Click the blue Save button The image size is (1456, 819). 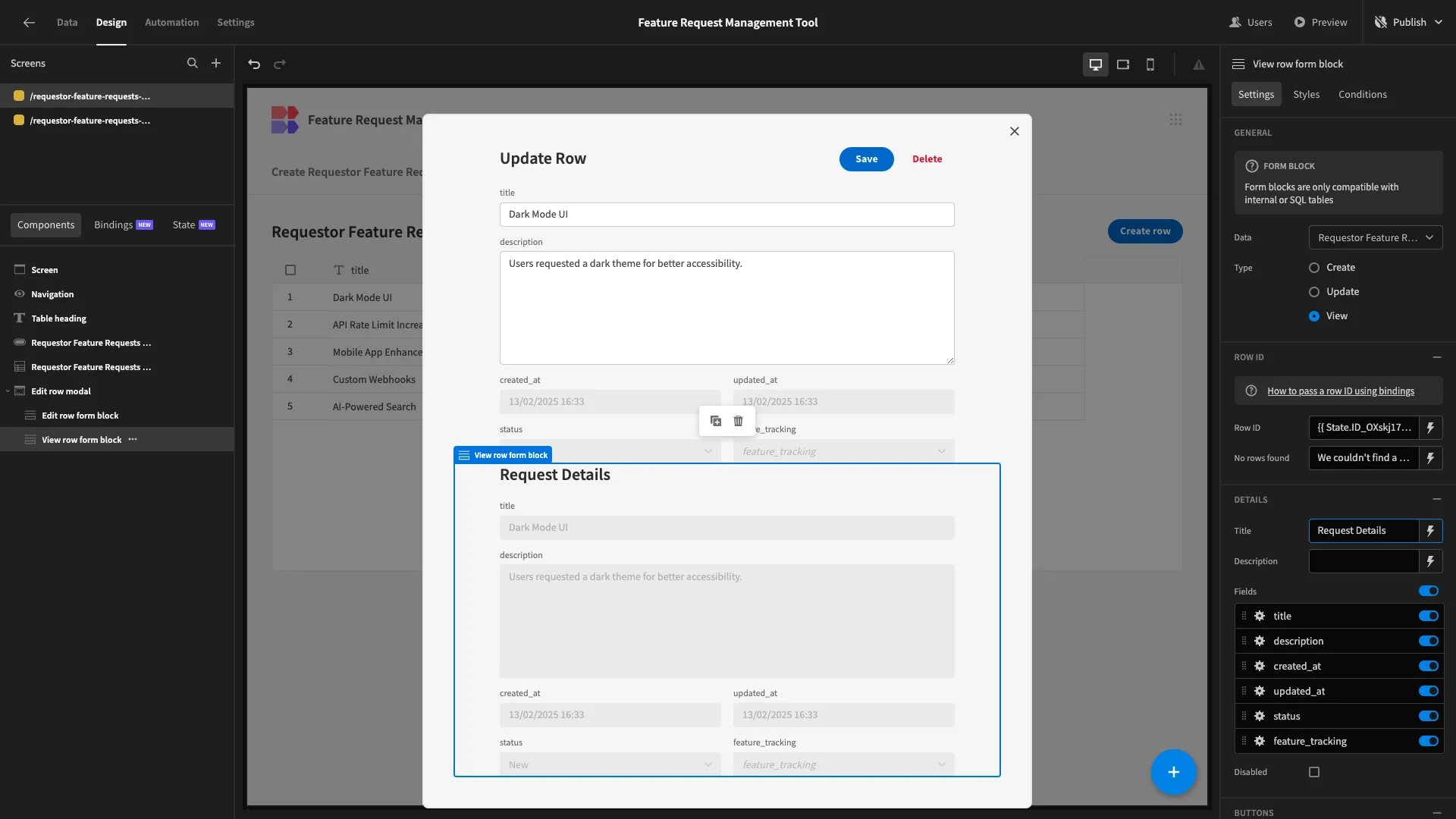coord(866,159)
